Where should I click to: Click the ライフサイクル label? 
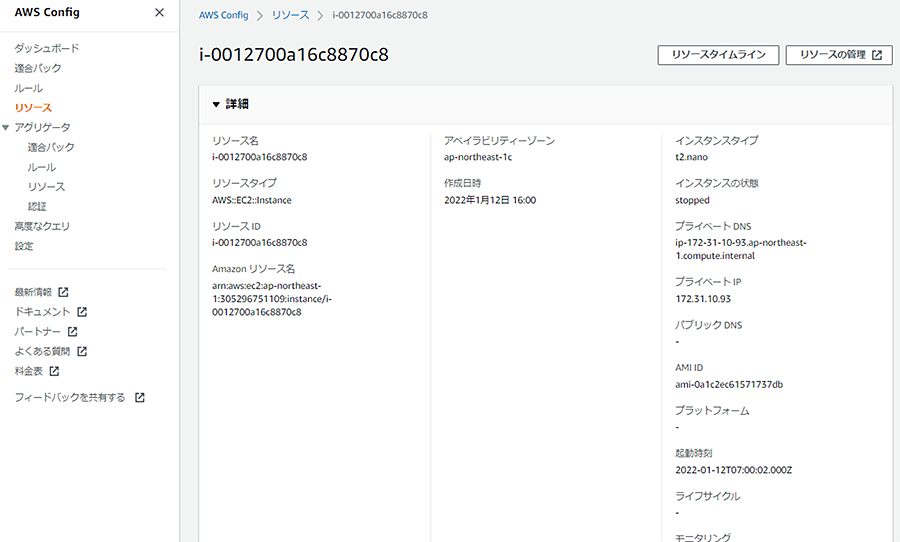[708, 496]
